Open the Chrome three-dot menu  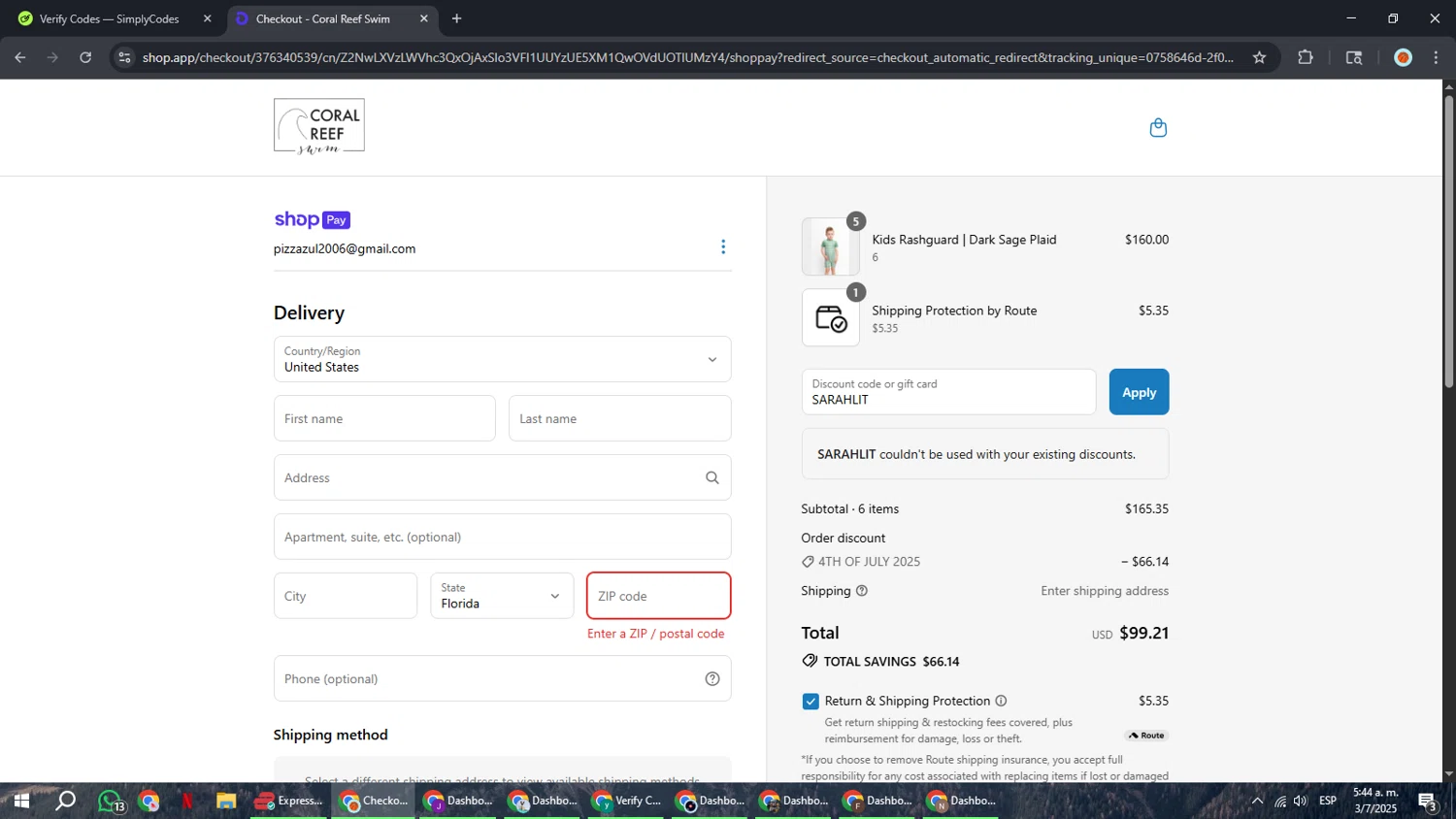point(1436,57)
